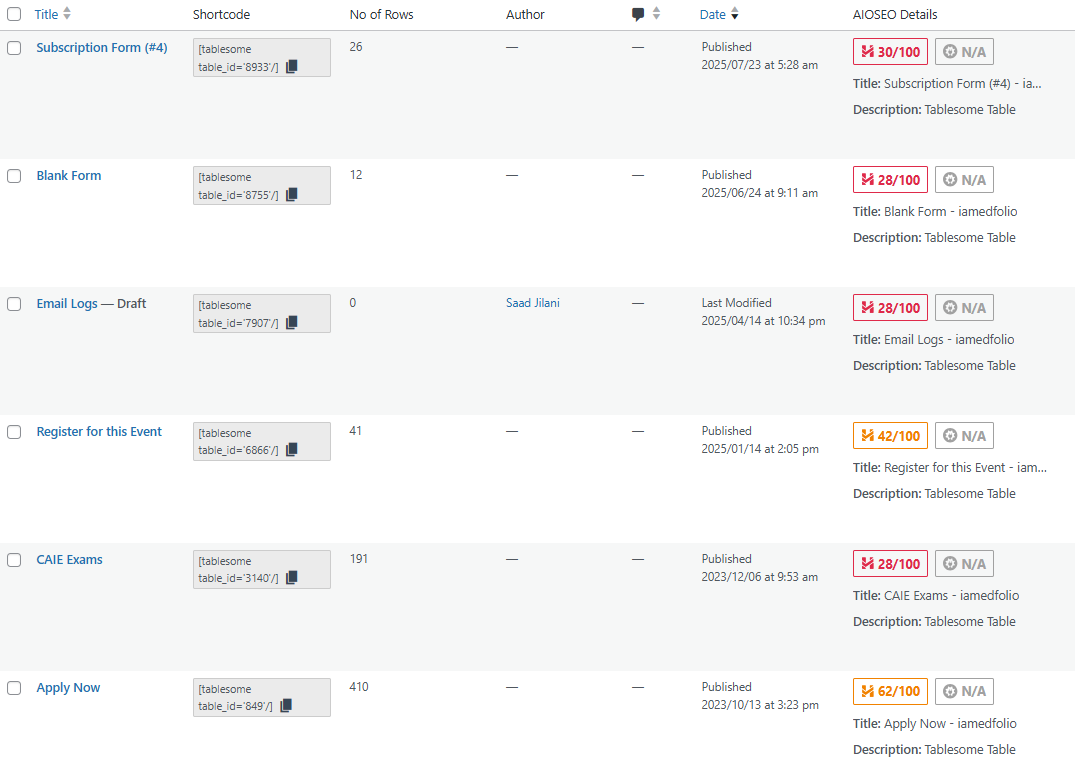Select the Subscription Form (#4) checkbox
Screen dimensions: 1075x758
coord(14,48)
